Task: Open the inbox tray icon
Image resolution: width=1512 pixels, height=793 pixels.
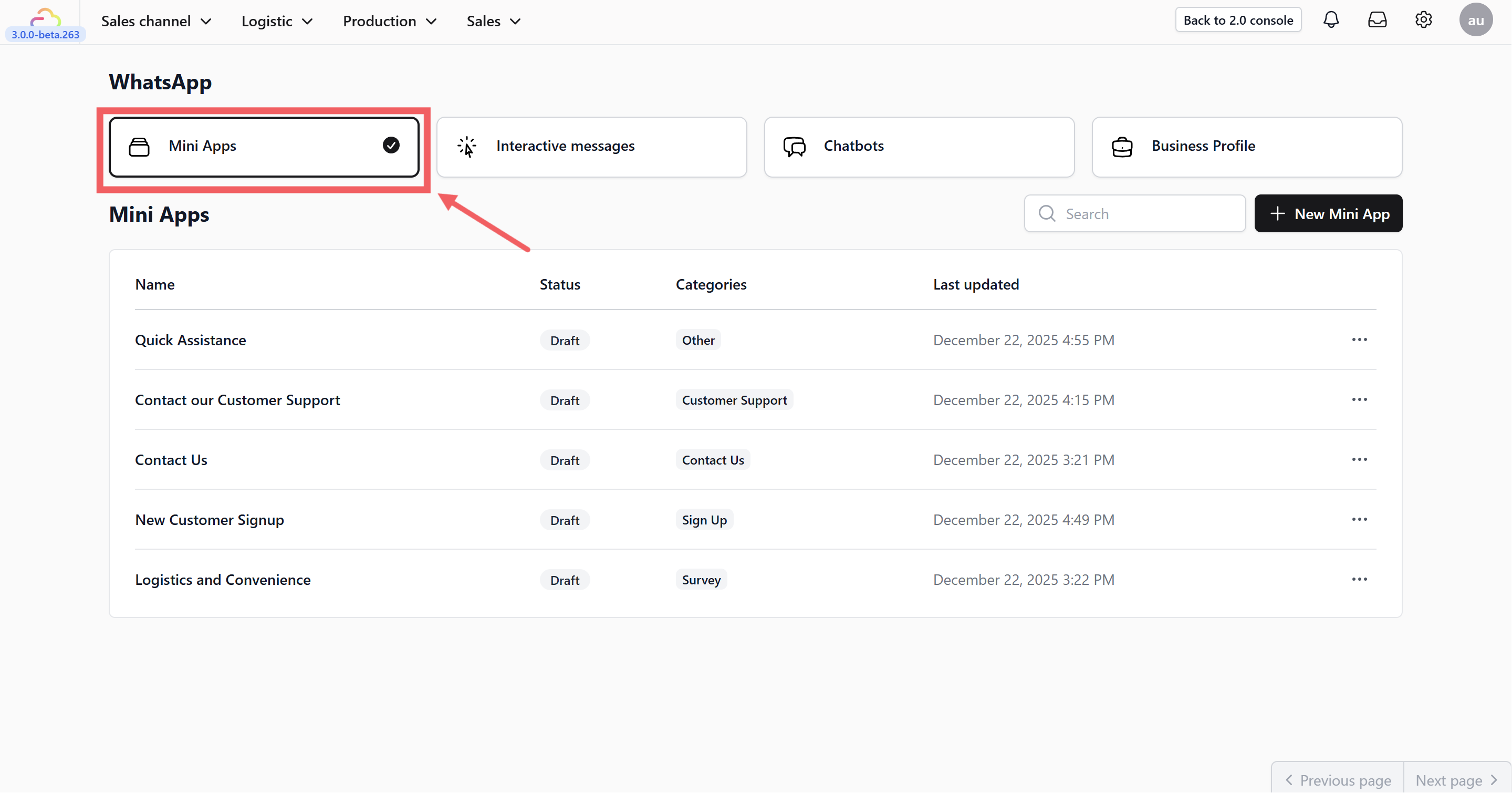Action: tap(1377, 20)
